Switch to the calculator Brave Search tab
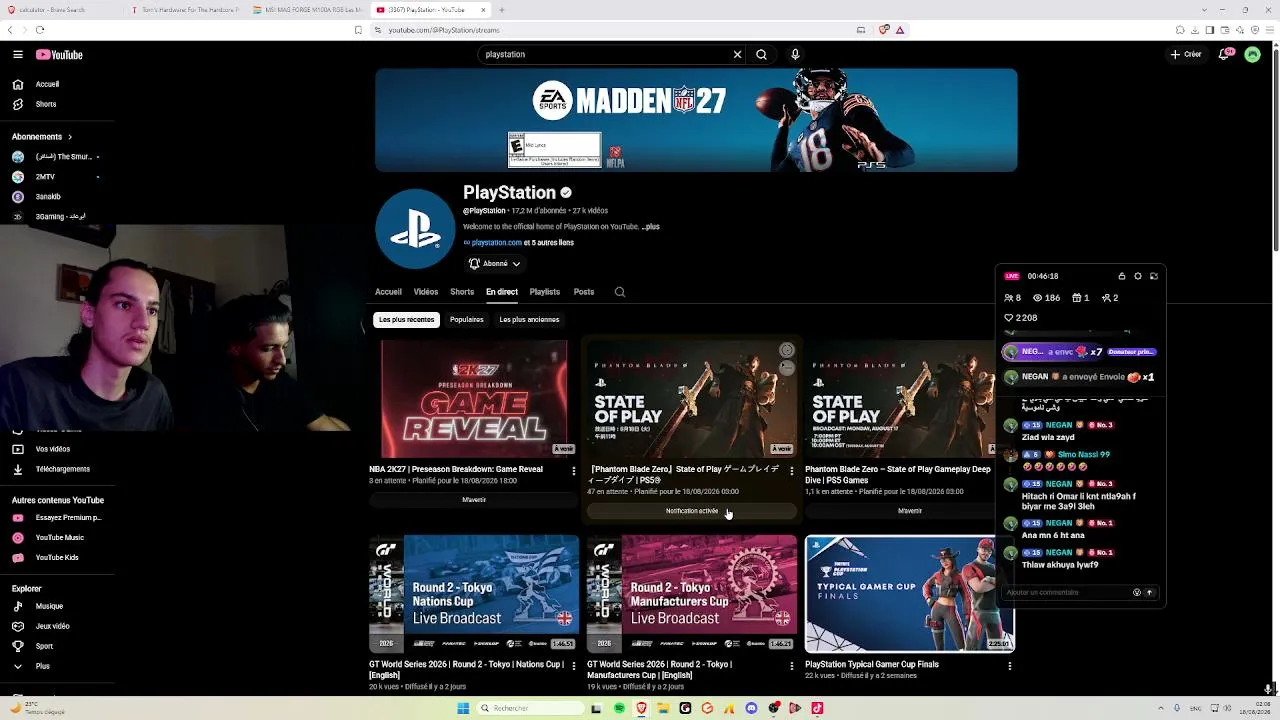The width and height of the screenshot is (1280, 720). coord(63,10)
